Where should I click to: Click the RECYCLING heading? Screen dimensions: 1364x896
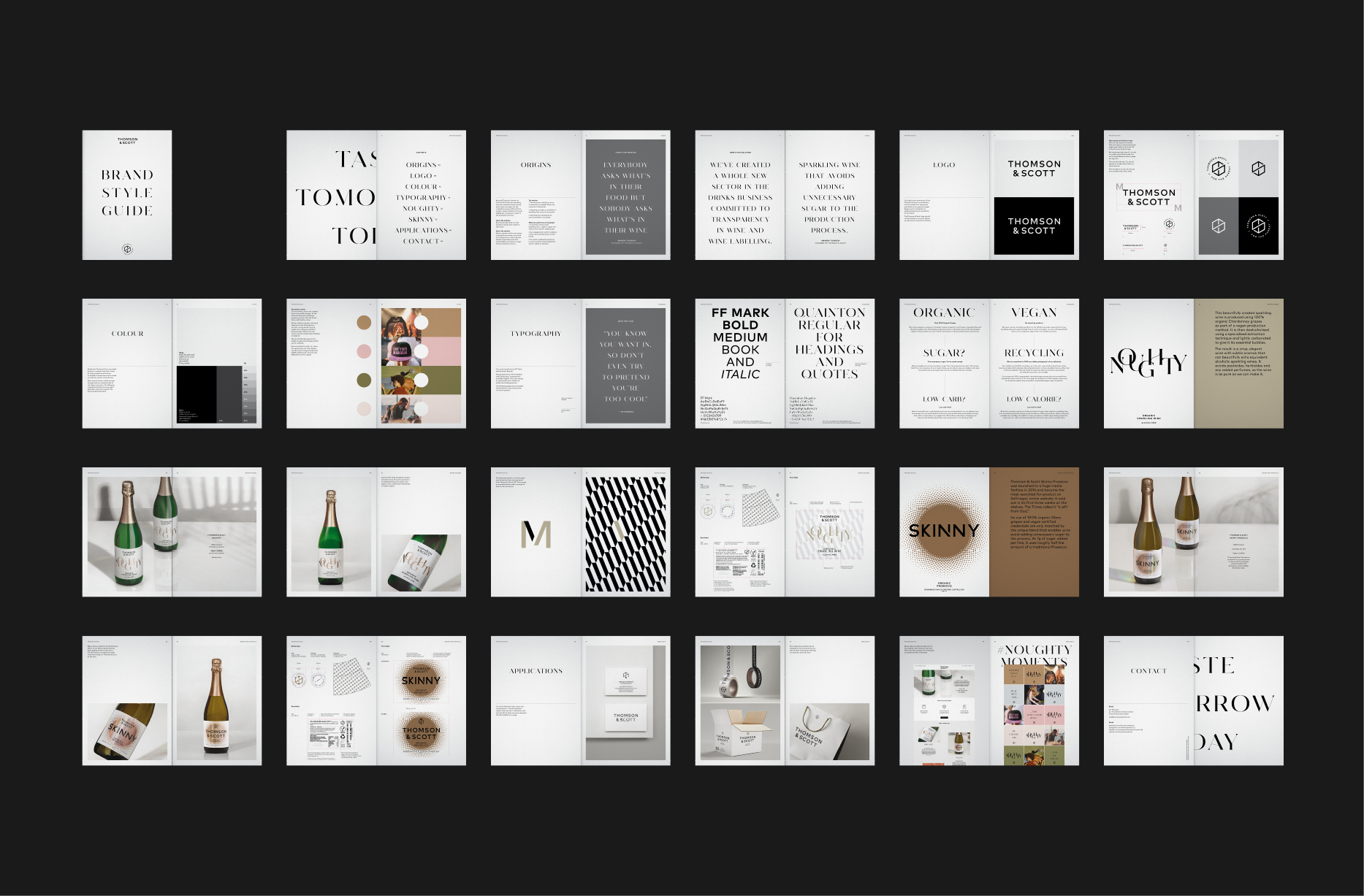(x=1034, y=353)
